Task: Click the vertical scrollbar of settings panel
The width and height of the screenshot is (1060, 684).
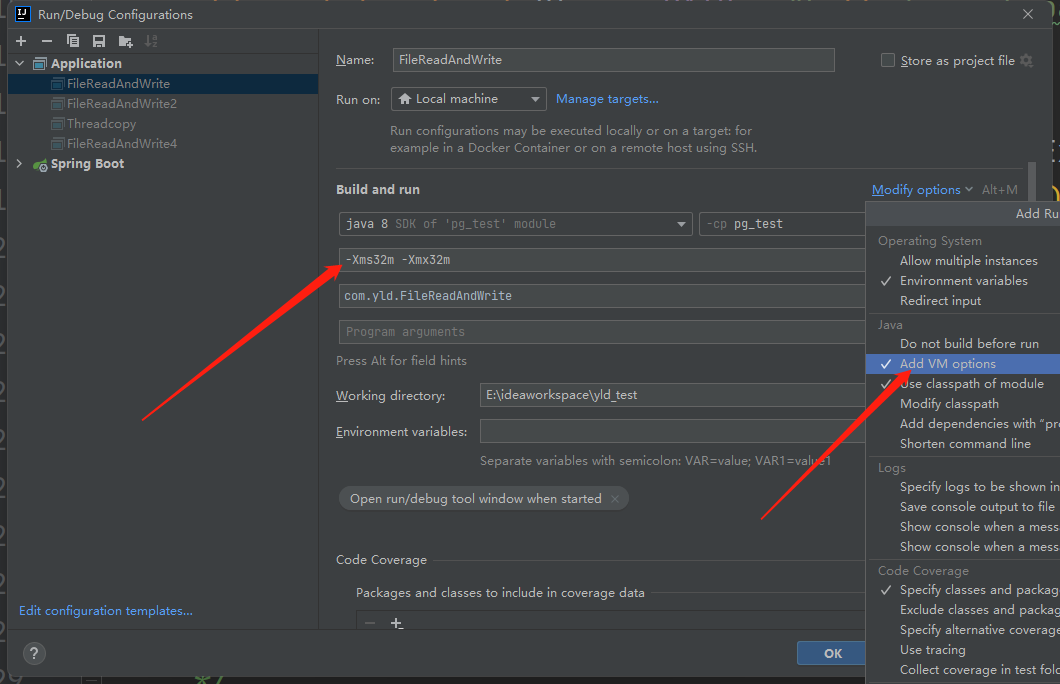Action: pos(1032,181)
